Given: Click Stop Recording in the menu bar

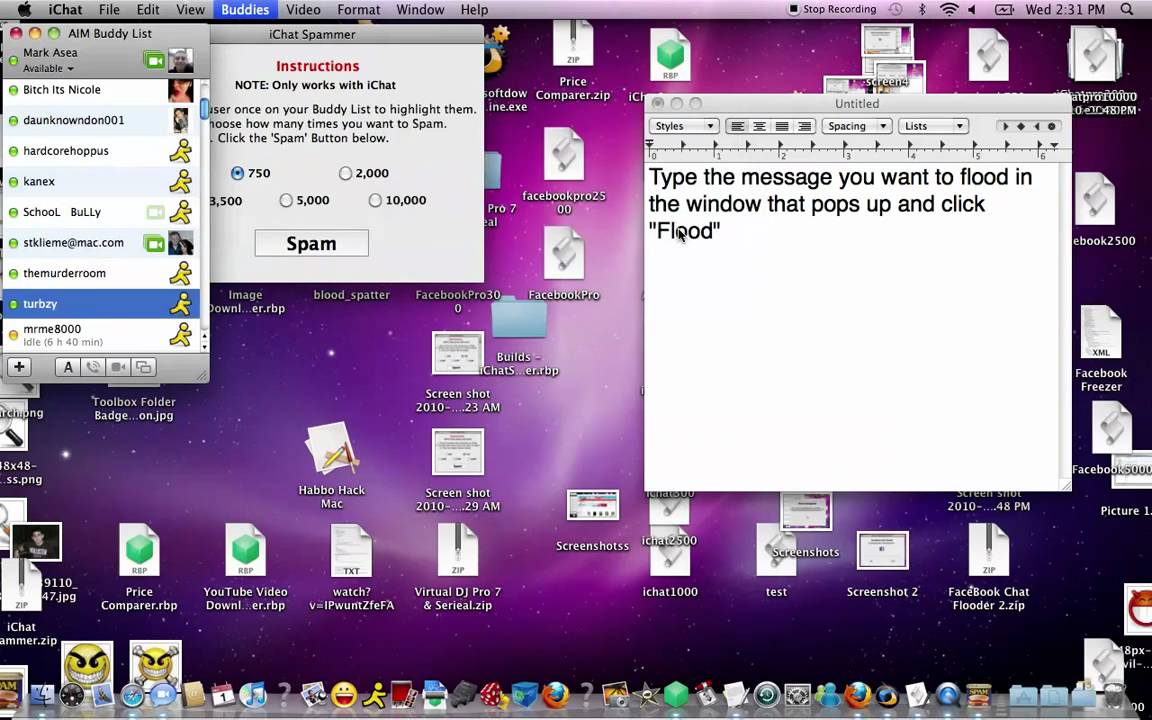Looking at the screenshot, I should click(x=832, y=10).
